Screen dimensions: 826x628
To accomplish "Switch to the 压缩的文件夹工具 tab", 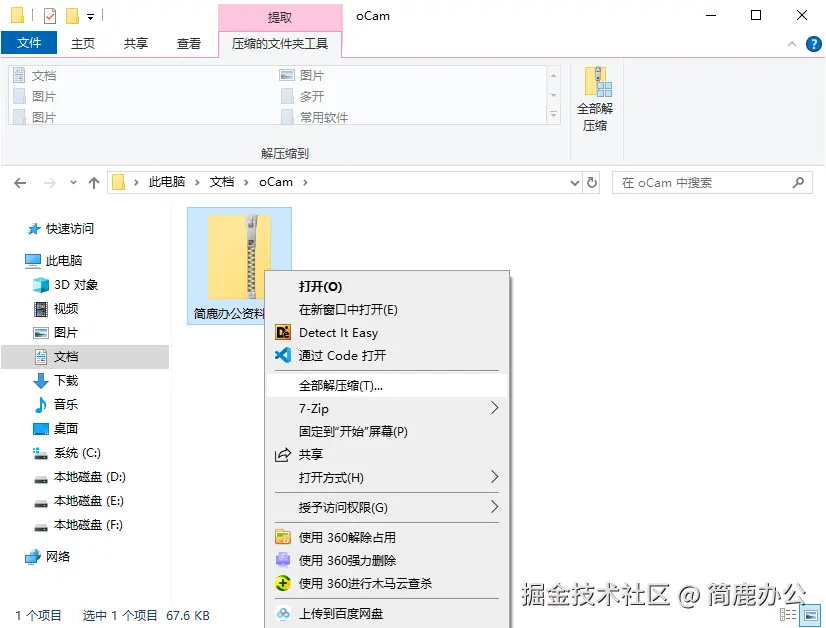I will pos(279,43).
